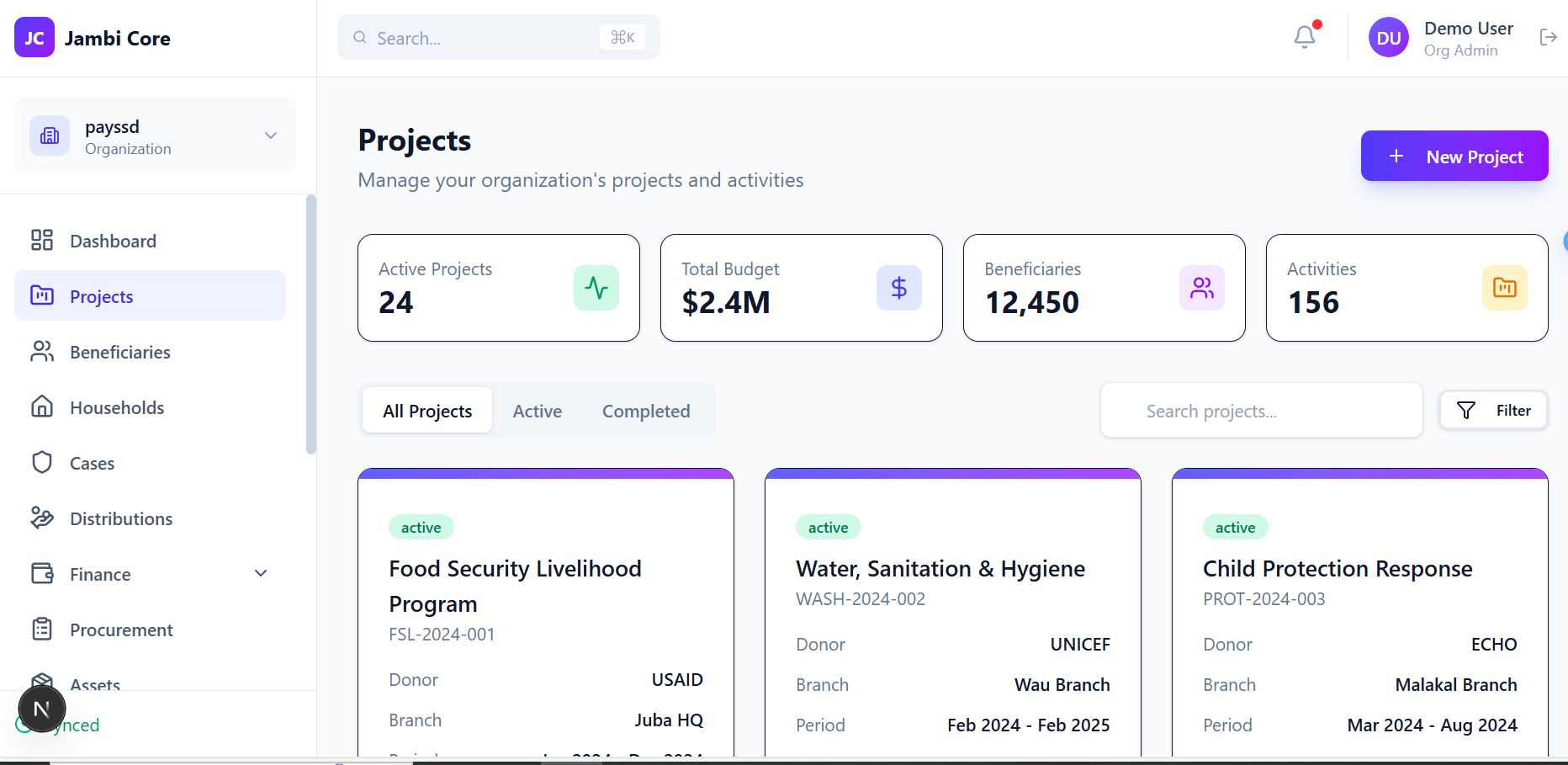The height and width of the screenshot is (765, 1568).
Task: Click the DU user avatar
Action: pyautogui.click(x=1388, y=38)
